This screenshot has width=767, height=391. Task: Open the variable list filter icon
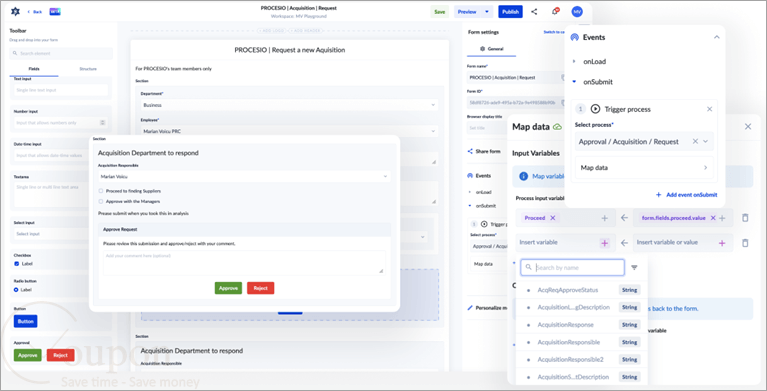(x=634, y=268)
